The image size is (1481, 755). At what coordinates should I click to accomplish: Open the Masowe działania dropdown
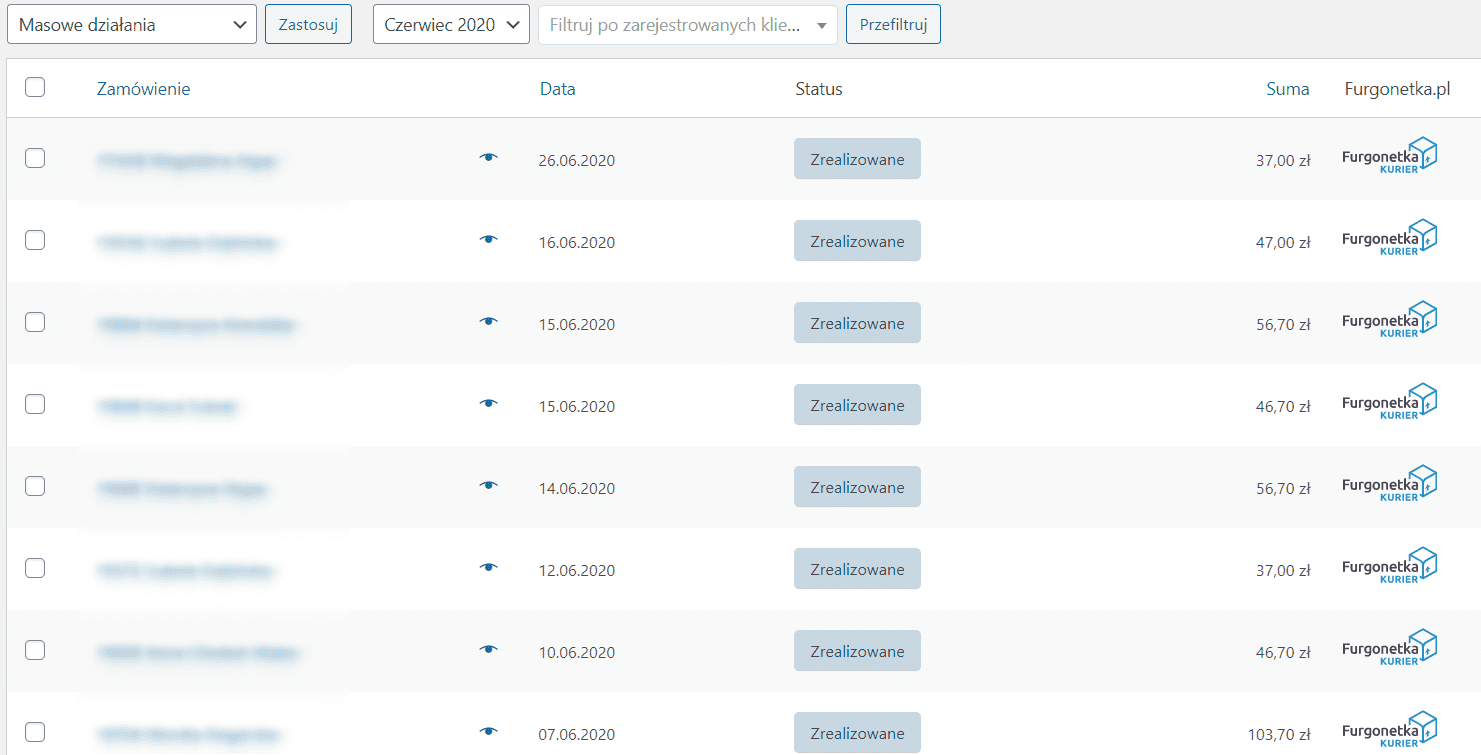point(131,23)
